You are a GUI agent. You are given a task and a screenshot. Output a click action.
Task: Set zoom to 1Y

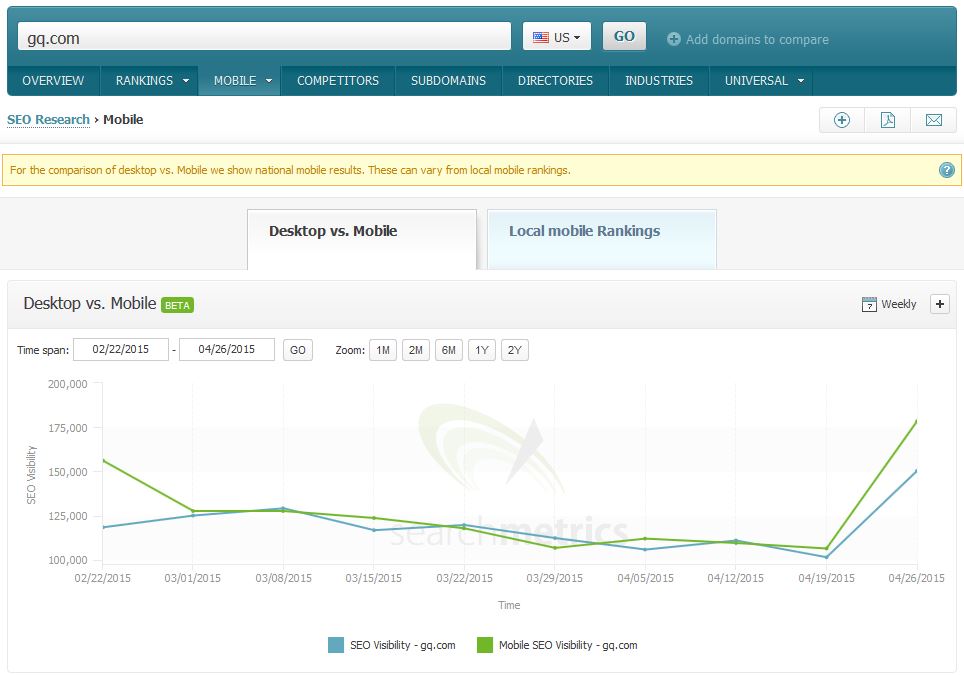tap(482, 350)
